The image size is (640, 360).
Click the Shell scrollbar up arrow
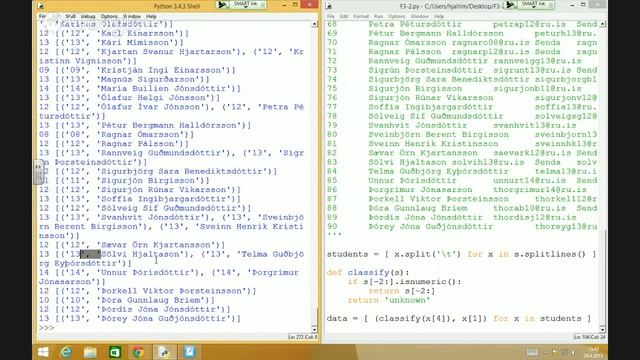pos(314,24)
